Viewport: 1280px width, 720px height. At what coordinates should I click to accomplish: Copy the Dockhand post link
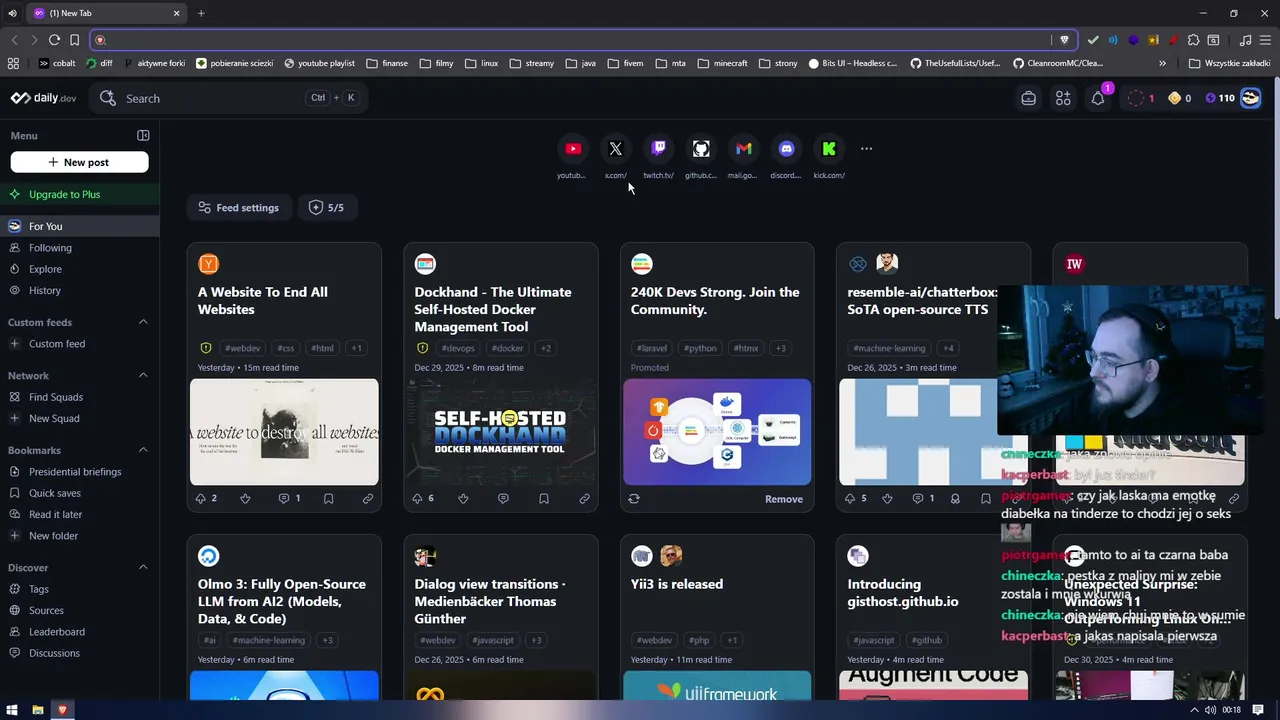pyautogui.click(x=584, y=498)
